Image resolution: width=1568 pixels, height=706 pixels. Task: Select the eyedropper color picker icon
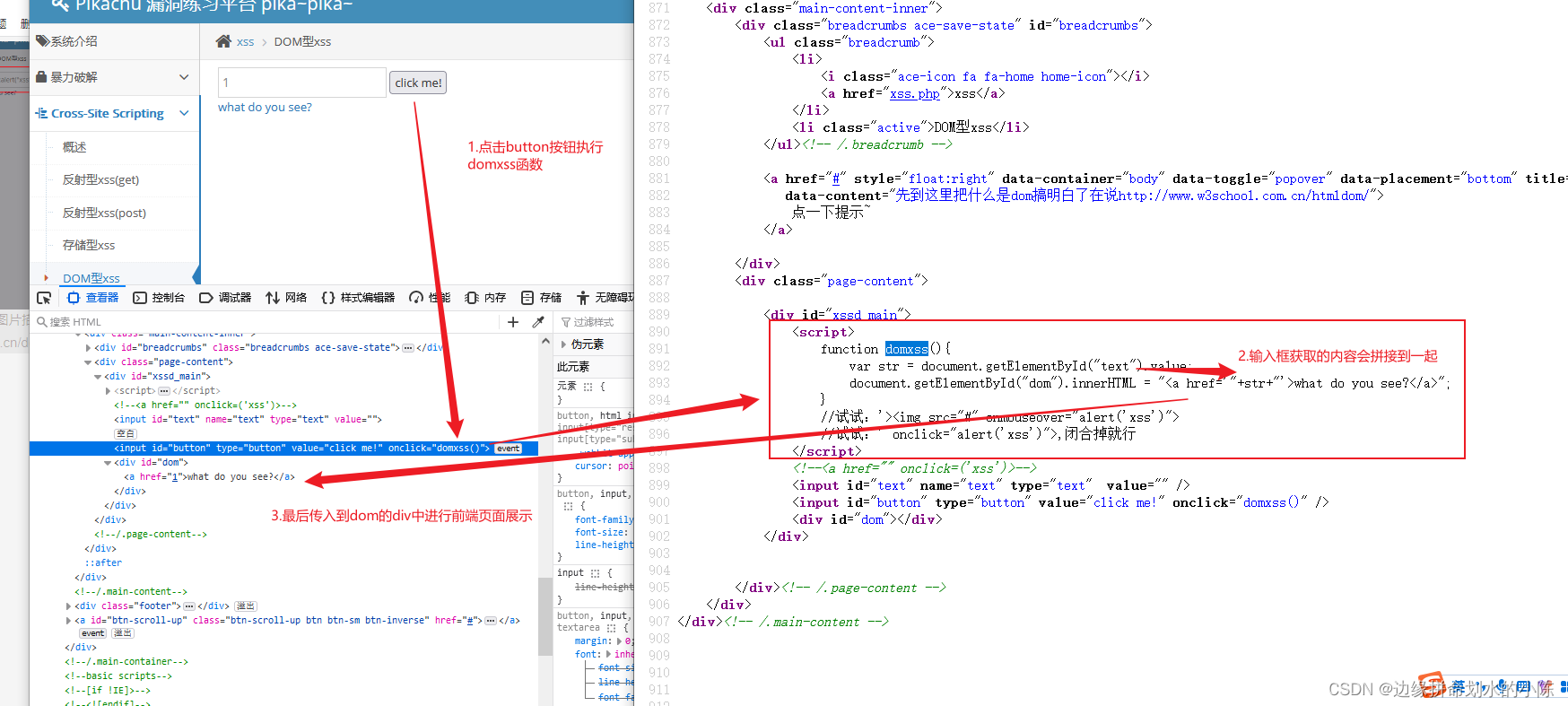pyautogui.click(x=538, y=322)
